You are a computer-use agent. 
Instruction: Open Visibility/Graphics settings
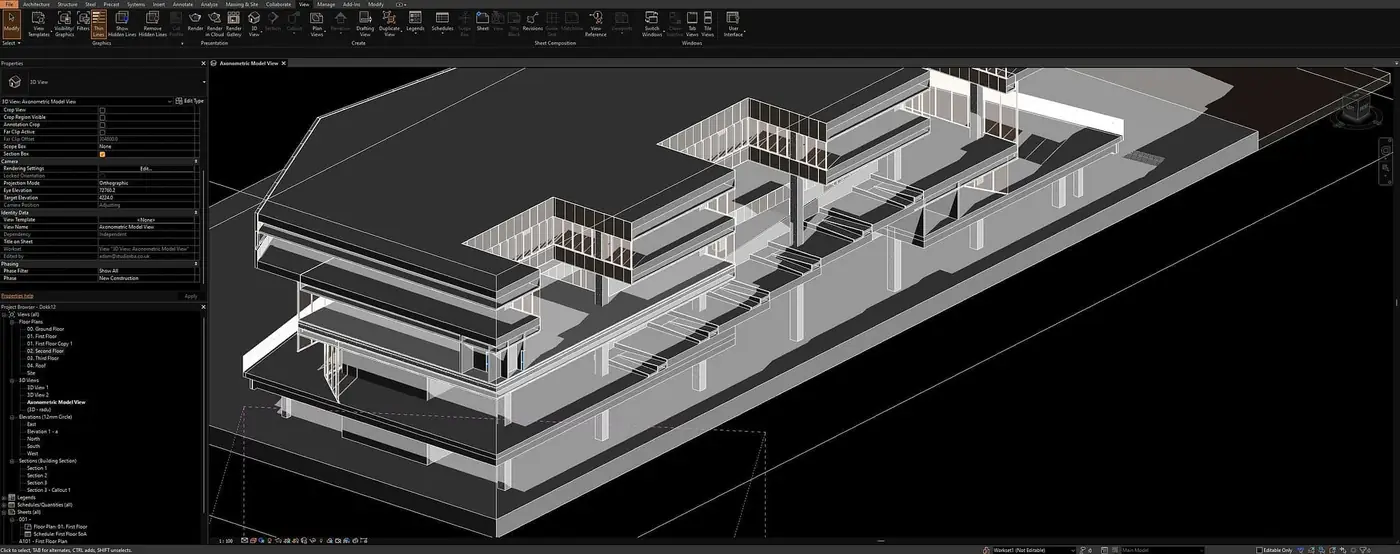pos(63,24)
